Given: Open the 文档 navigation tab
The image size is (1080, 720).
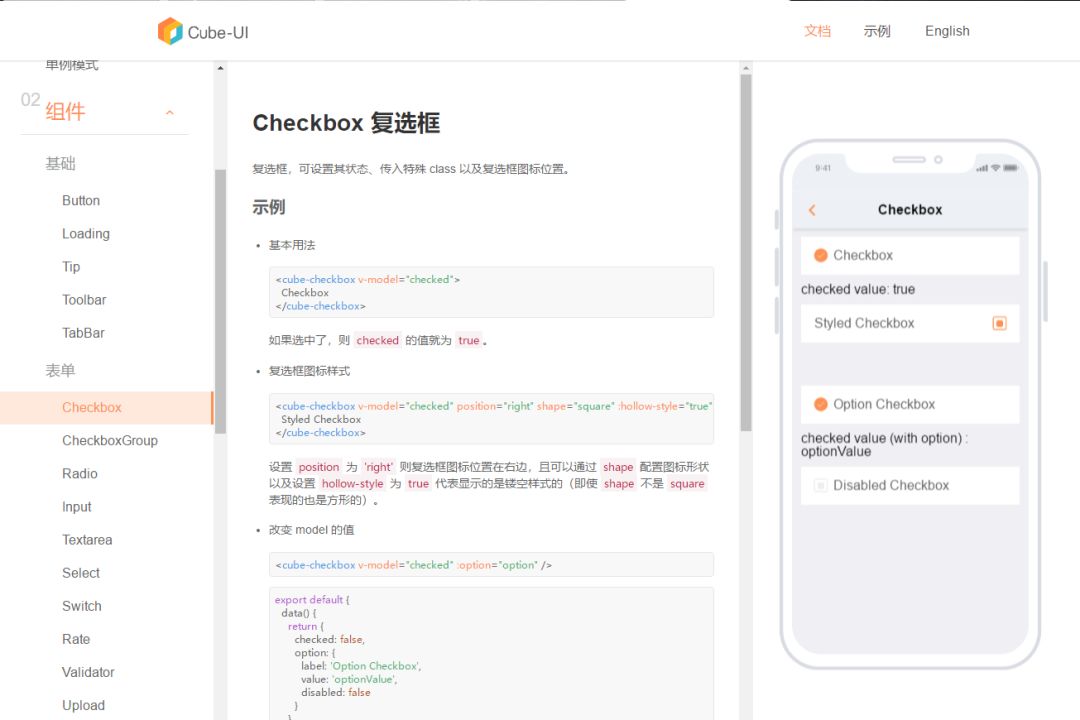Looking at the screenshot, I should point(818,31).
